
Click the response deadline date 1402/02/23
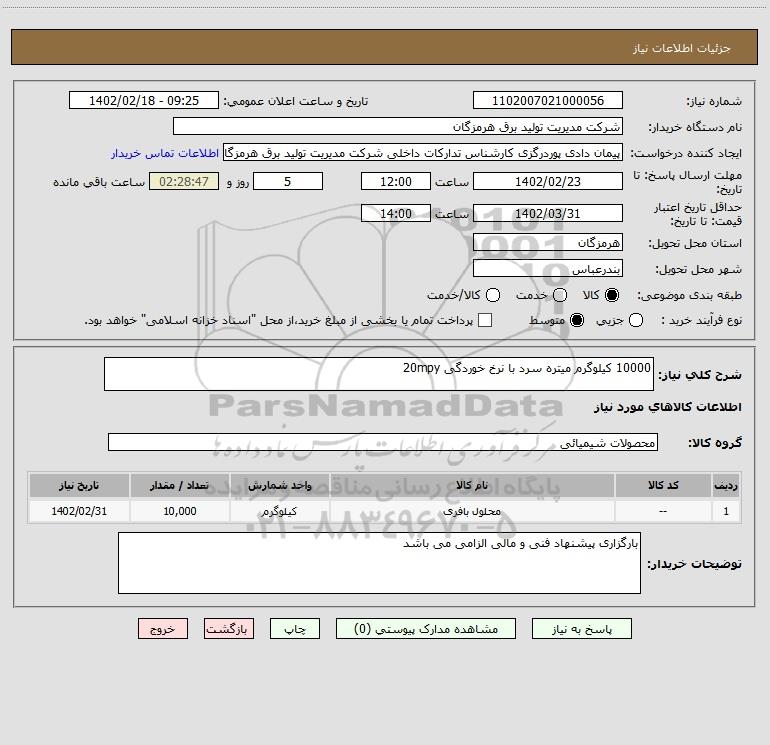548,181
